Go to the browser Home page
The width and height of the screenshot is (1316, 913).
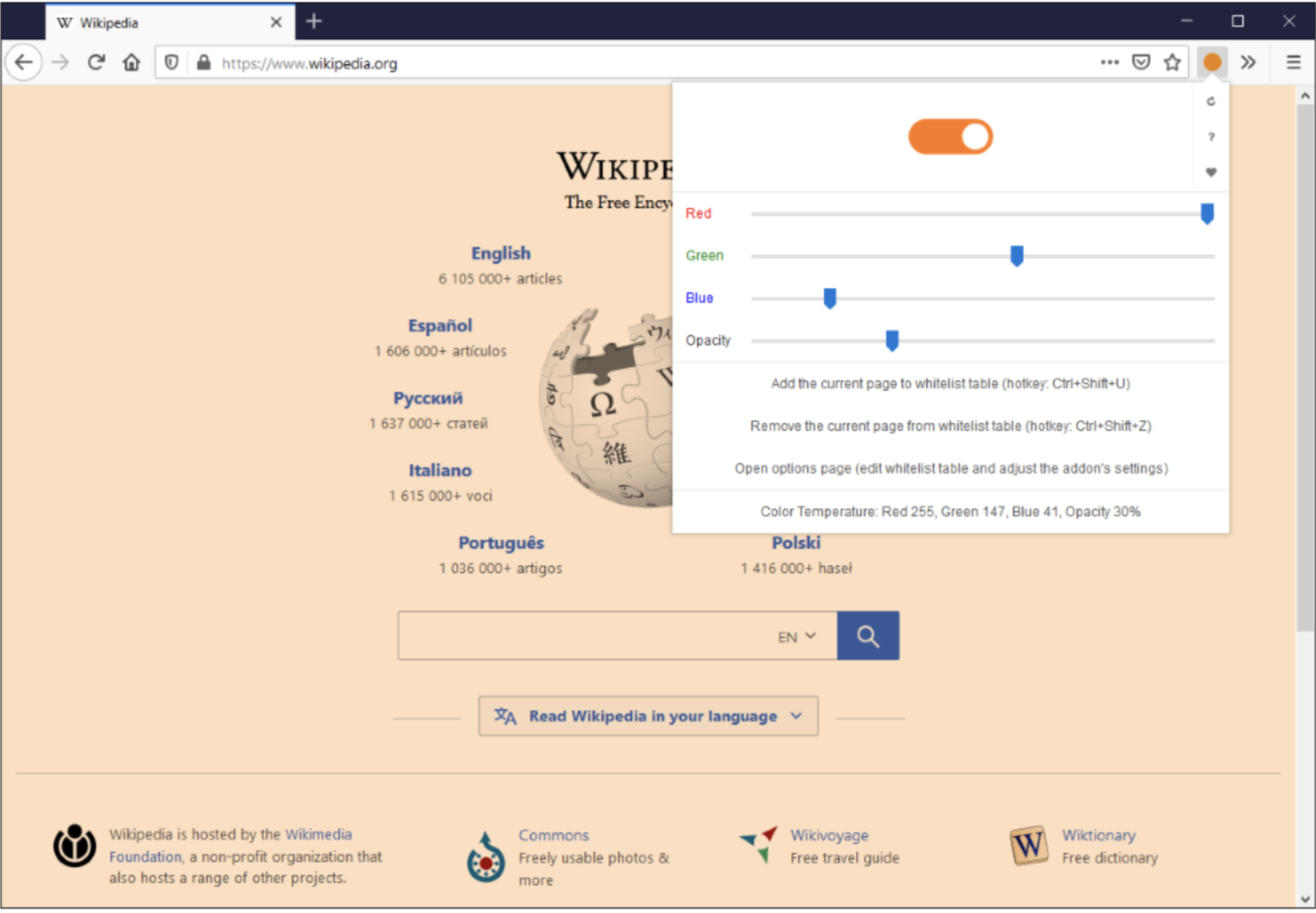(131, 62)
